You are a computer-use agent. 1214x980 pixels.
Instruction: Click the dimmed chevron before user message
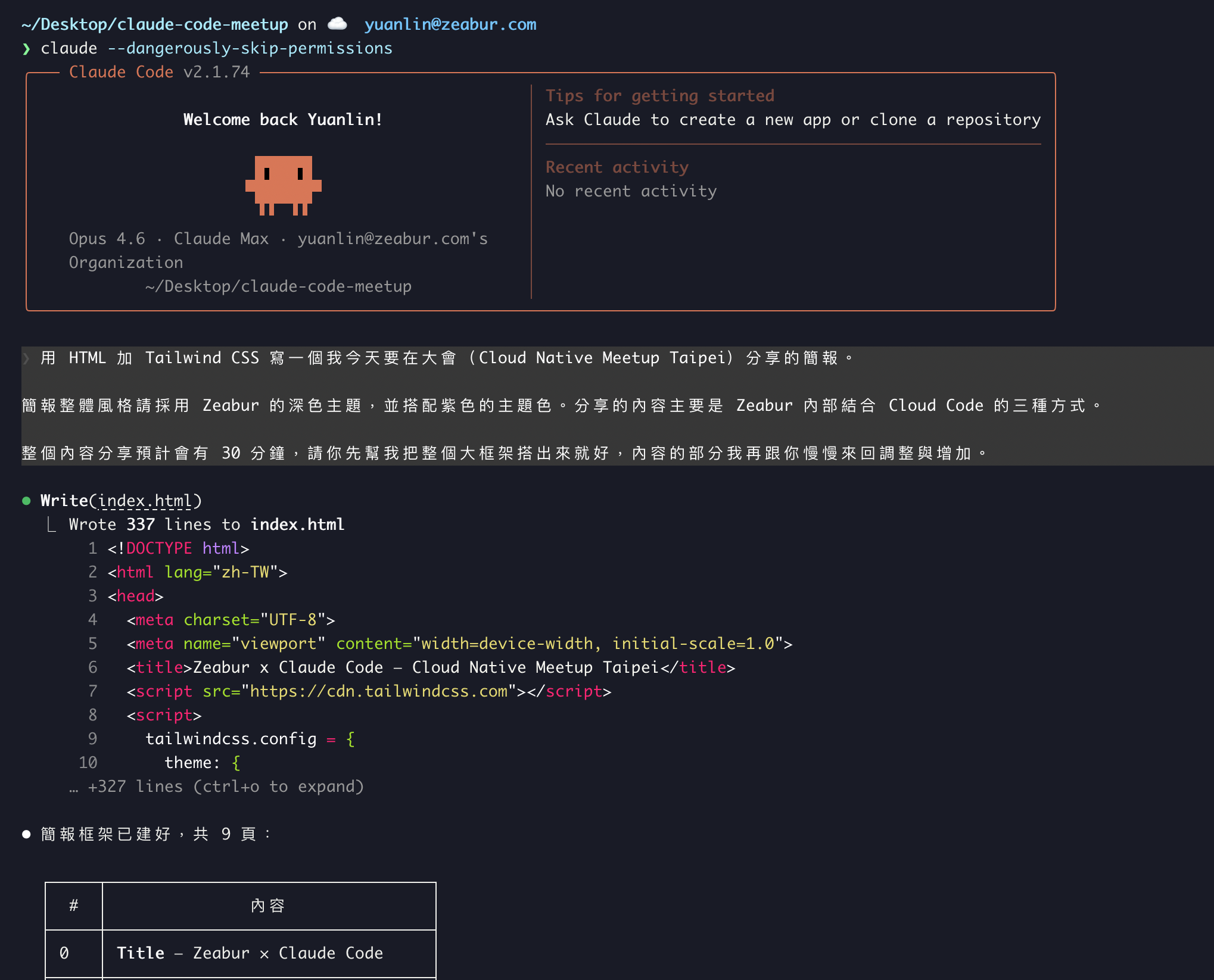(x=26, y=358)
